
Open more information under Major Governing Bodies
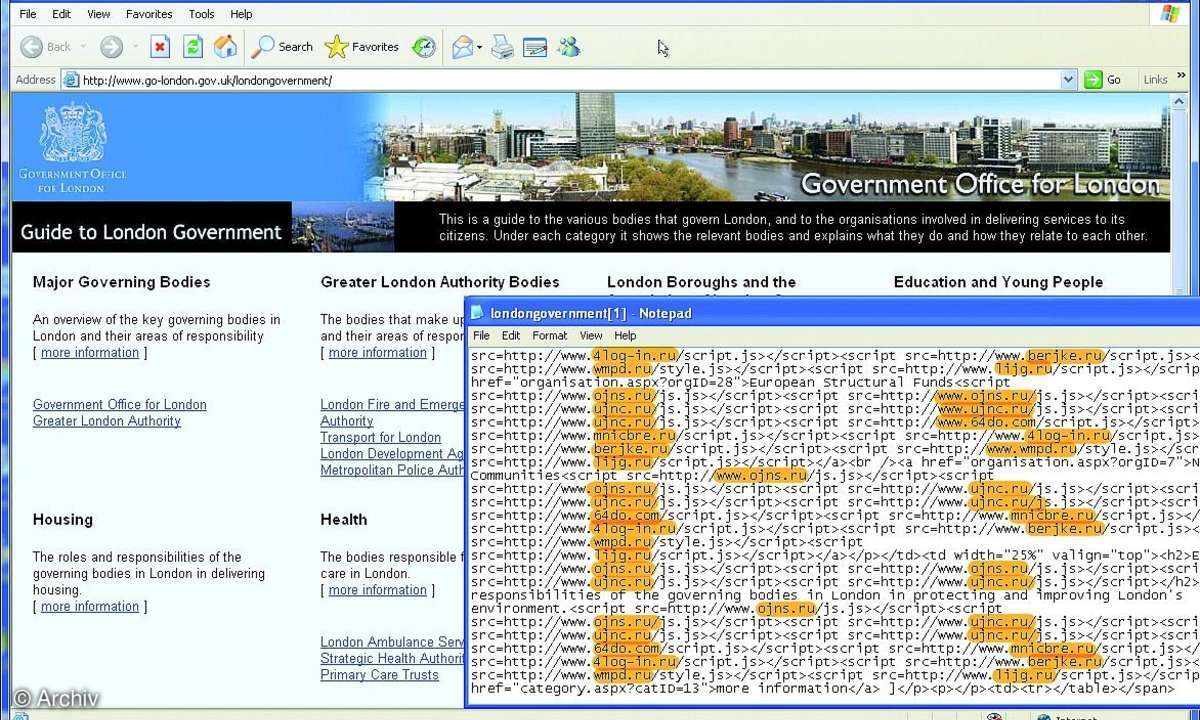click(90, 353)
